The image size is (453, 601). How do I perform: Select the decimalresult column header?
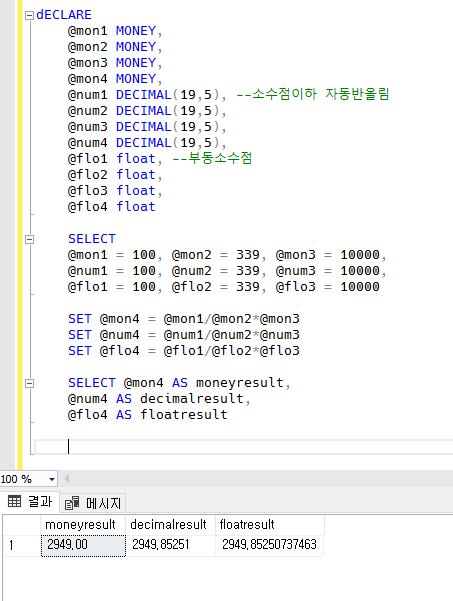pos(171,525)
